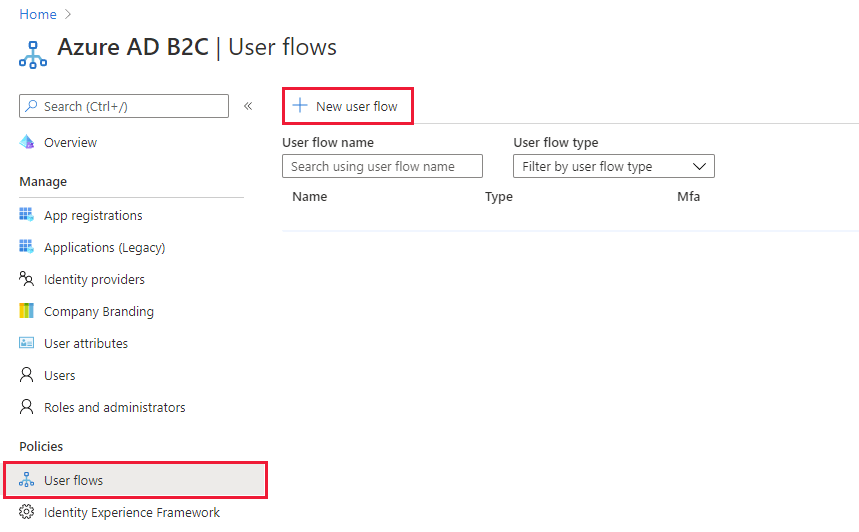Click the User attributes card icon

point(27,343)
